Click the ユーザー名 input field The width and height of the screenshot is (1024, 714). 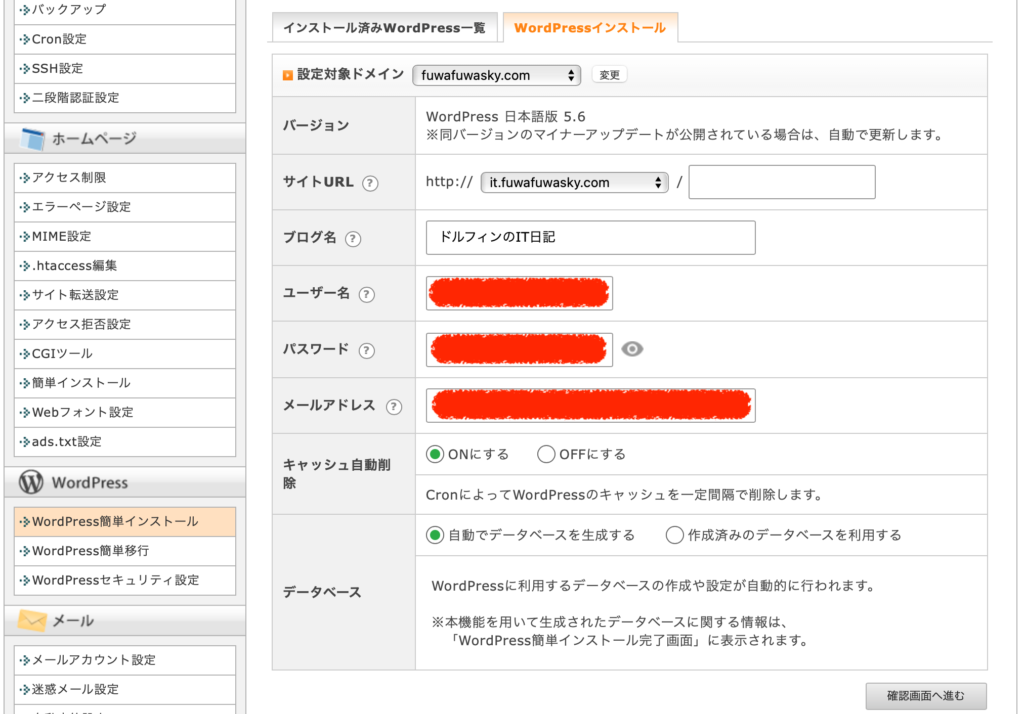(519, 293)
